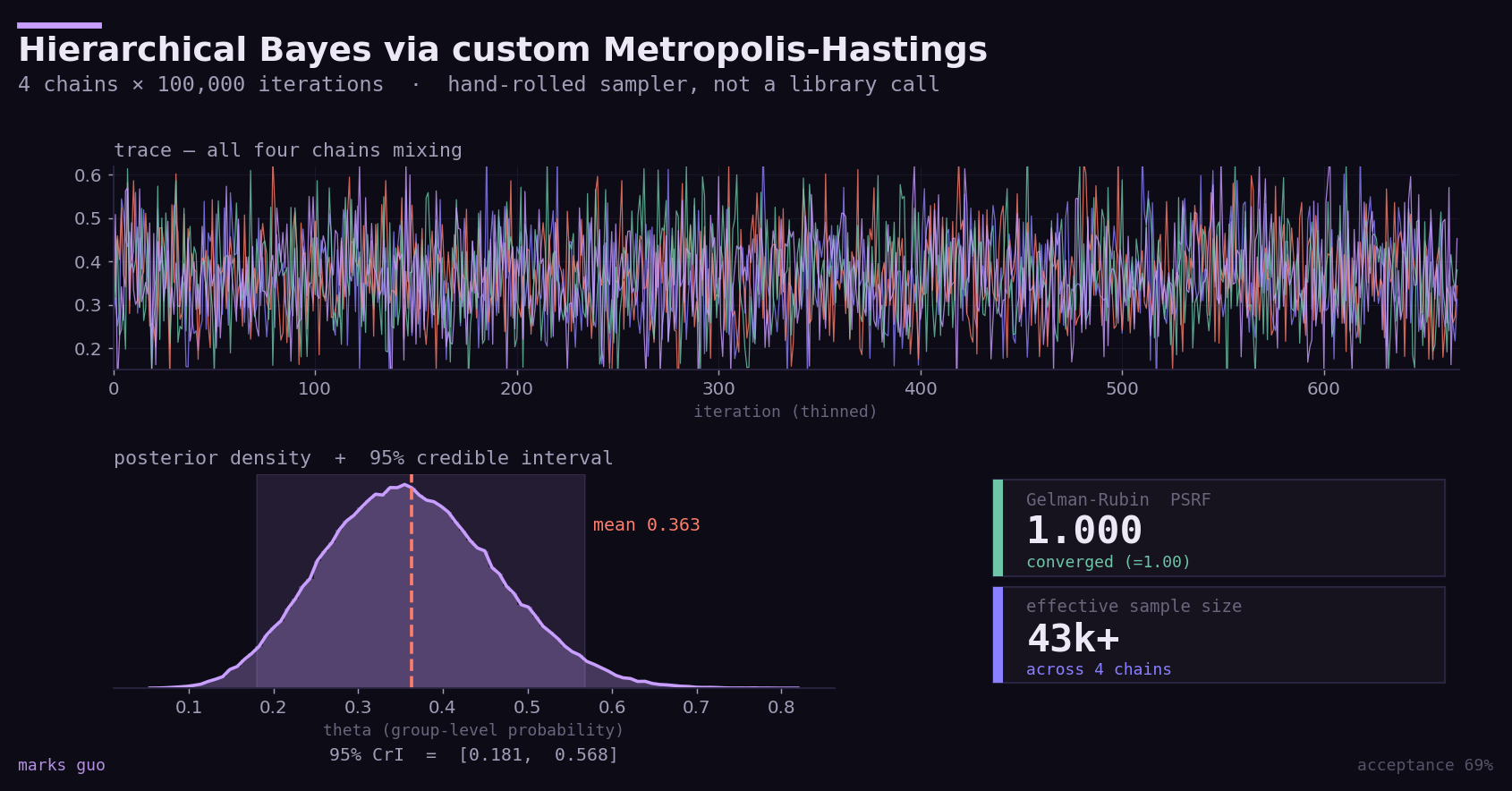Select the subtitle '4 chains × 100,000 iterations'
The image size is (1512, 791).
[201, 84]
